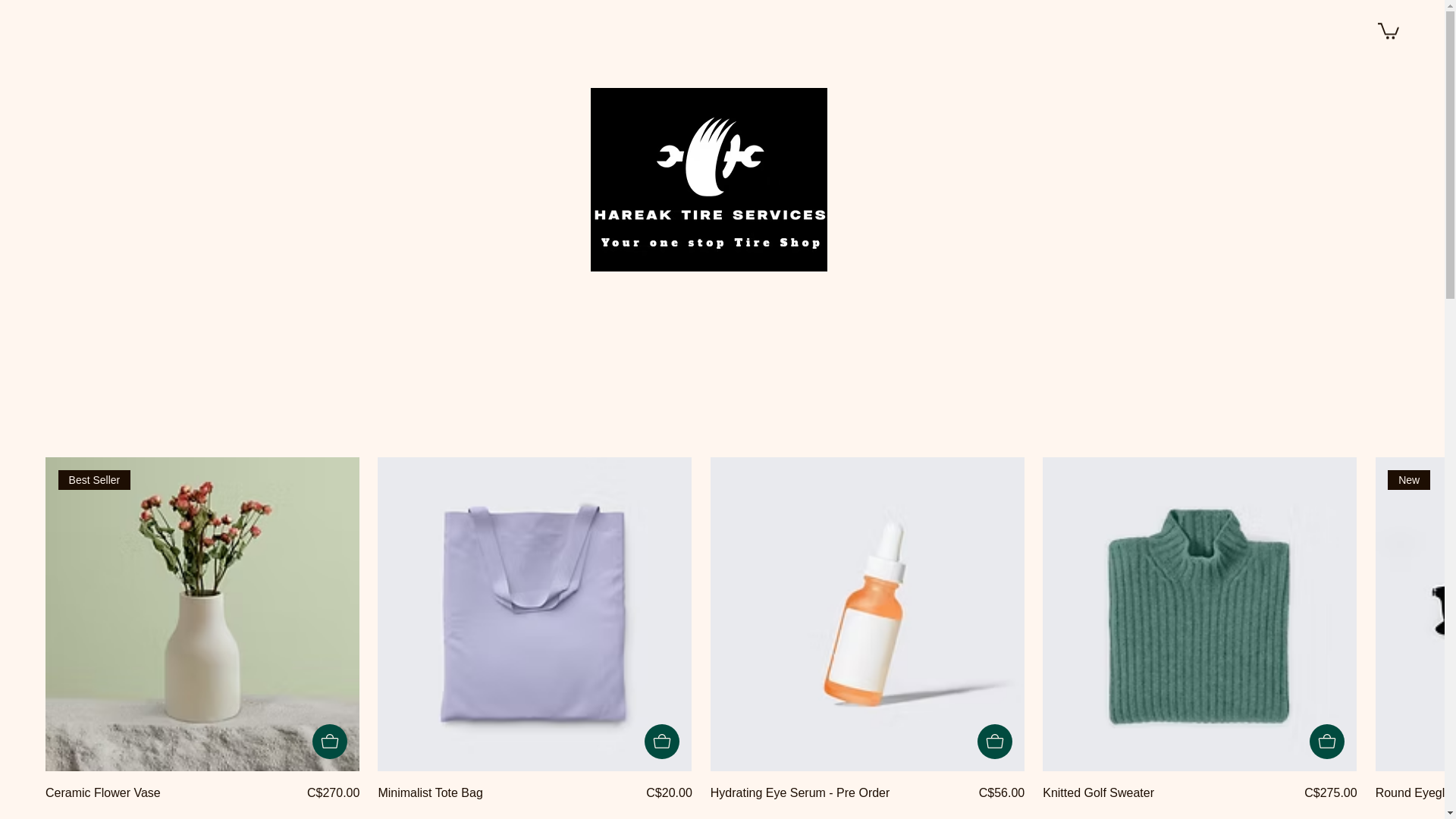Click the vertical page scrollbar
Viewport: 1456px width, 819px height.
tap(1451, 409)
